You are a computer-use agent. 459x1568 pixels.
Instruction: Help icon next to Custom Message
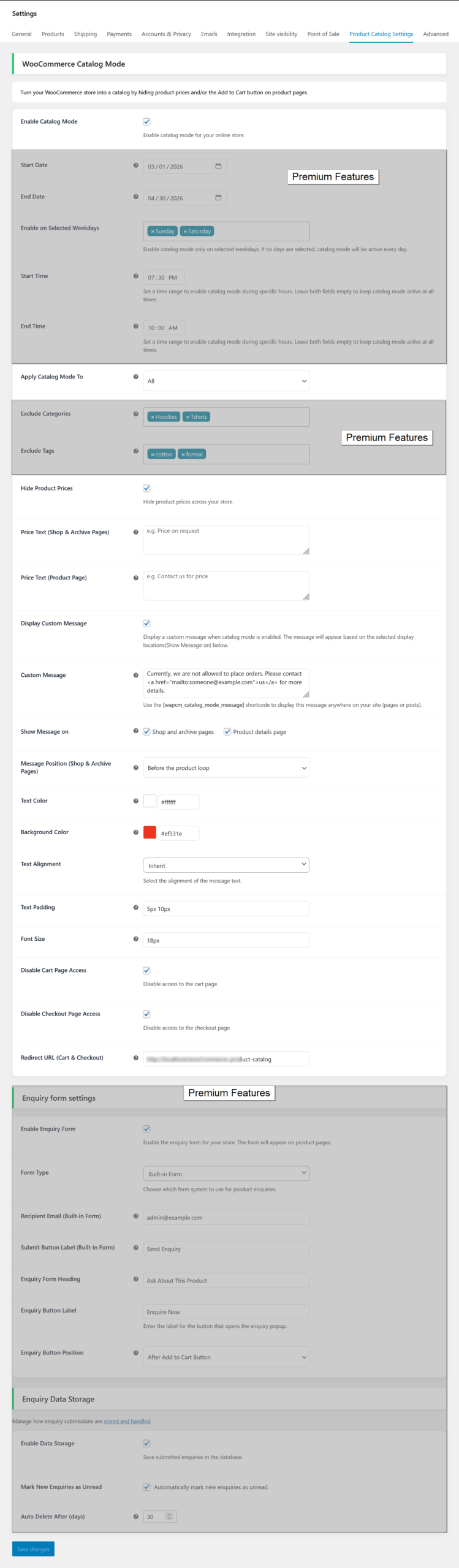click(x=136, y=675)
